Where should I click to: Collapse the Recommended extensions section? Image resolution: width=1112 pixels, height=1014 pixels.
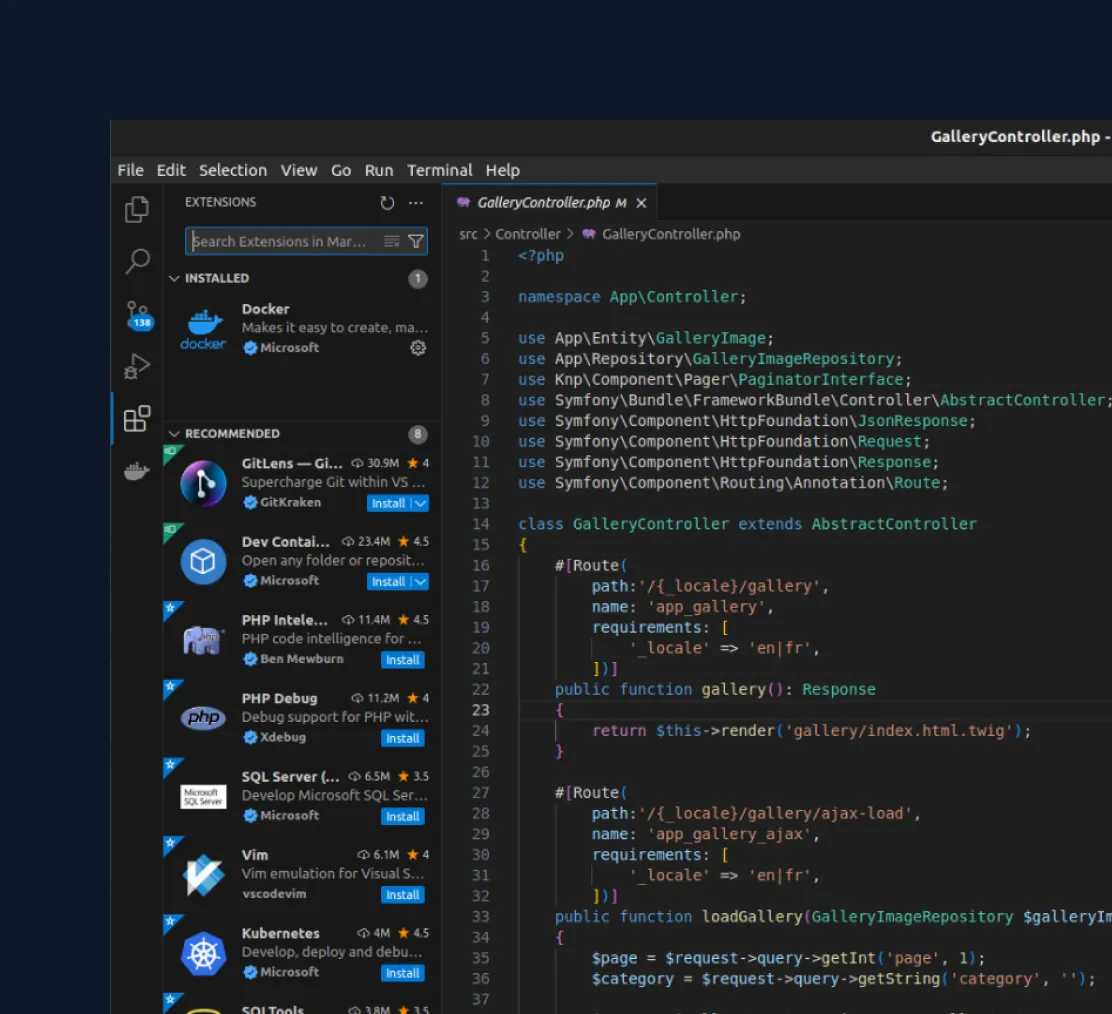click(175, 434)
